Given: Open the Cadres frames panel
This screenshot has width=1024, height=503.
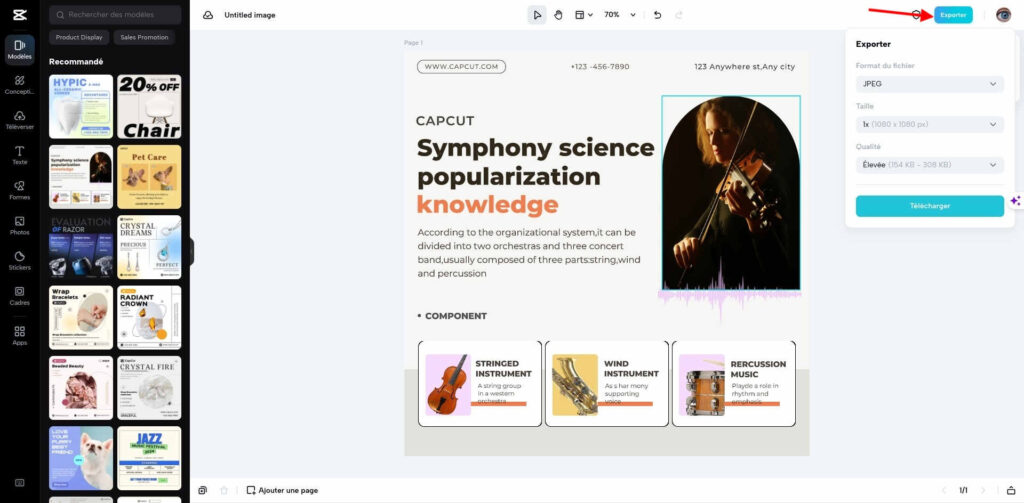Looking at the screenshot, I should click(20, 297).
